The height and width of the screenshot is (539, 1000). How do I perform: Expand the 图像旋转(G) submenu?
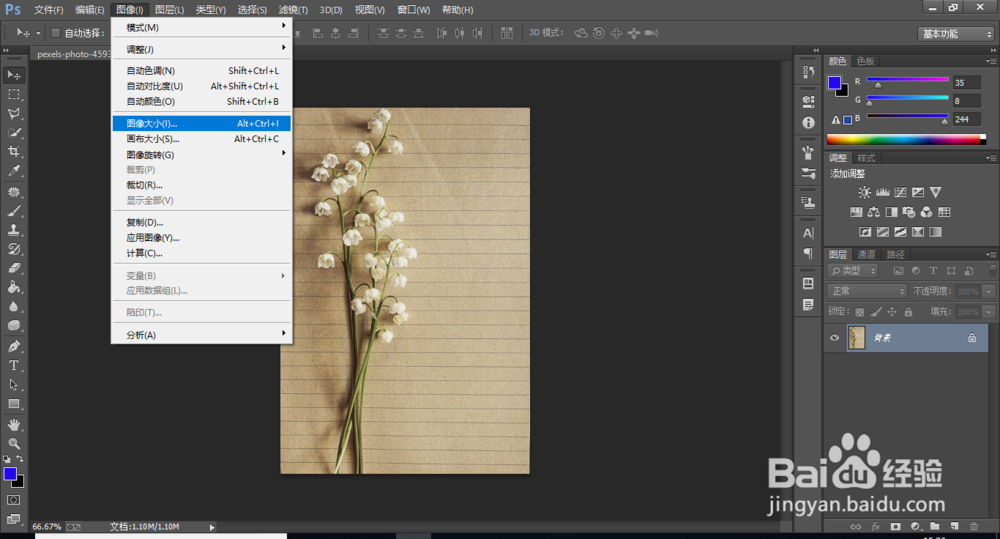pyautogui.click(x=202, y=154)
